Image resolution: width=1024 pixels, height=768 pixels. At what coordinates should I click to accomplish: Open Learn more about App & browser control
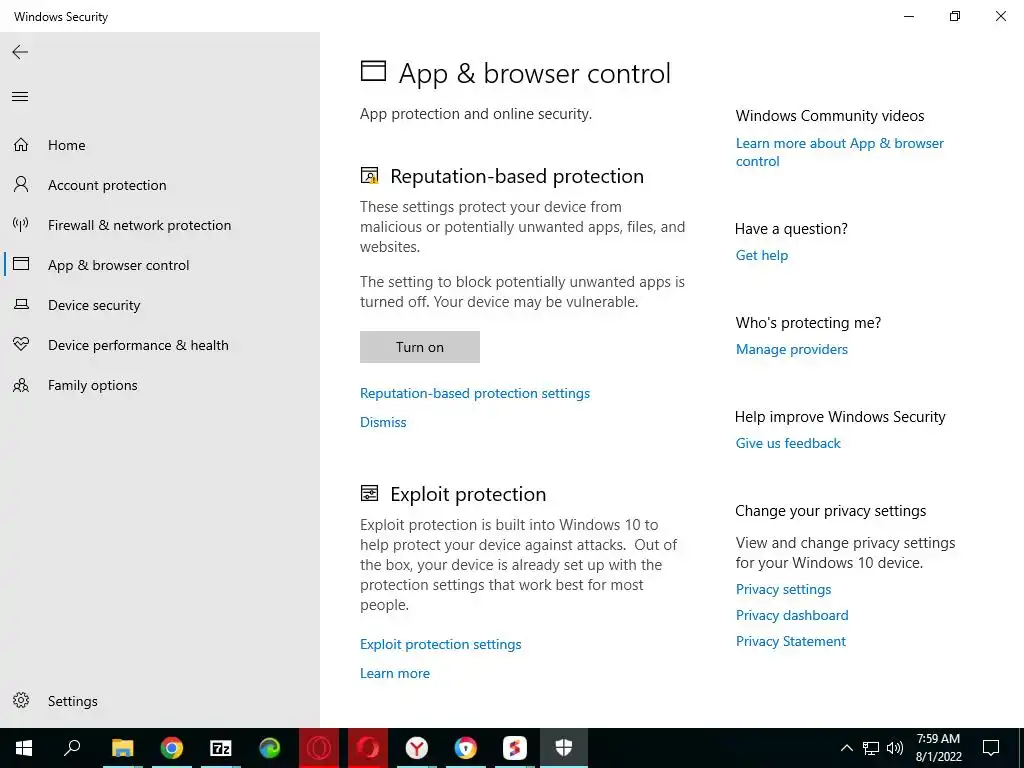pyautogui.click(x=840, y=152)
